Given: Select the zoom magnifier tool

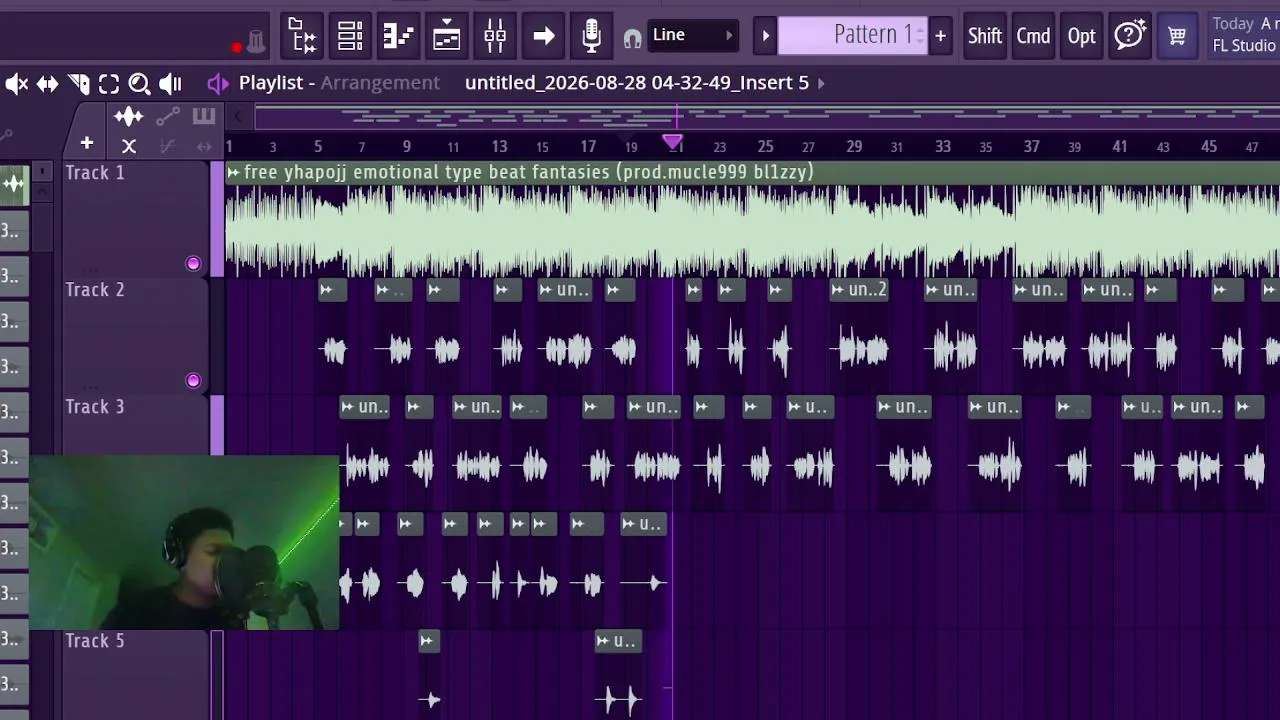Looking at the screenshot, I should [139, 84].
